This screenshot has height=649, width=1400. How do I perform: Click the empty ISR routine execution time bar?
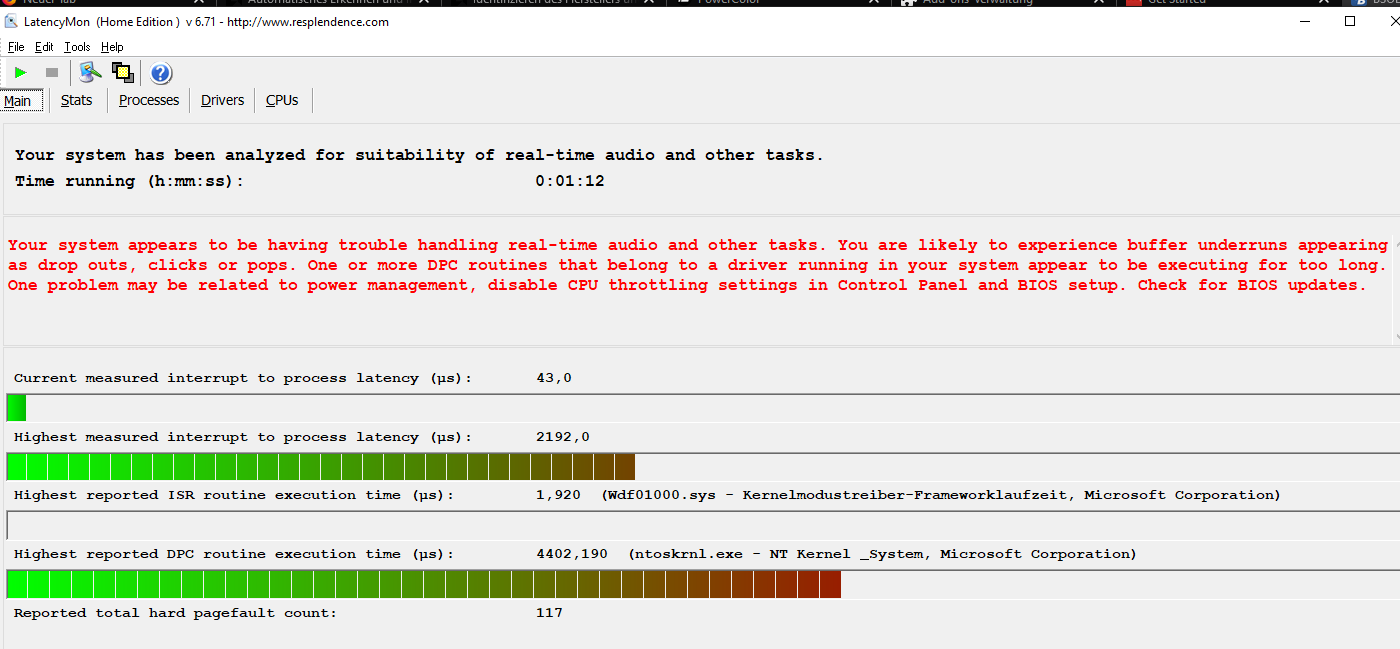click(x=703, y=525)
